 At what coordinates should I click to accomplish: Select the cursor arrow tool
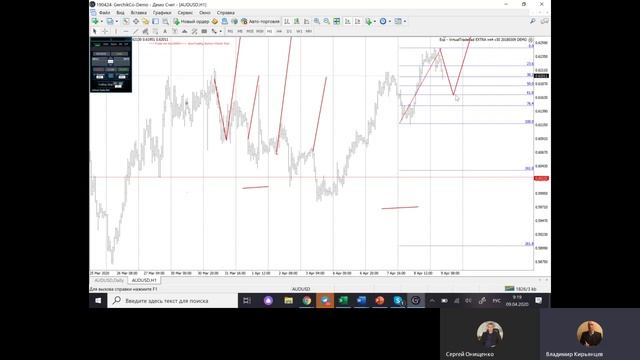[95, 31]
